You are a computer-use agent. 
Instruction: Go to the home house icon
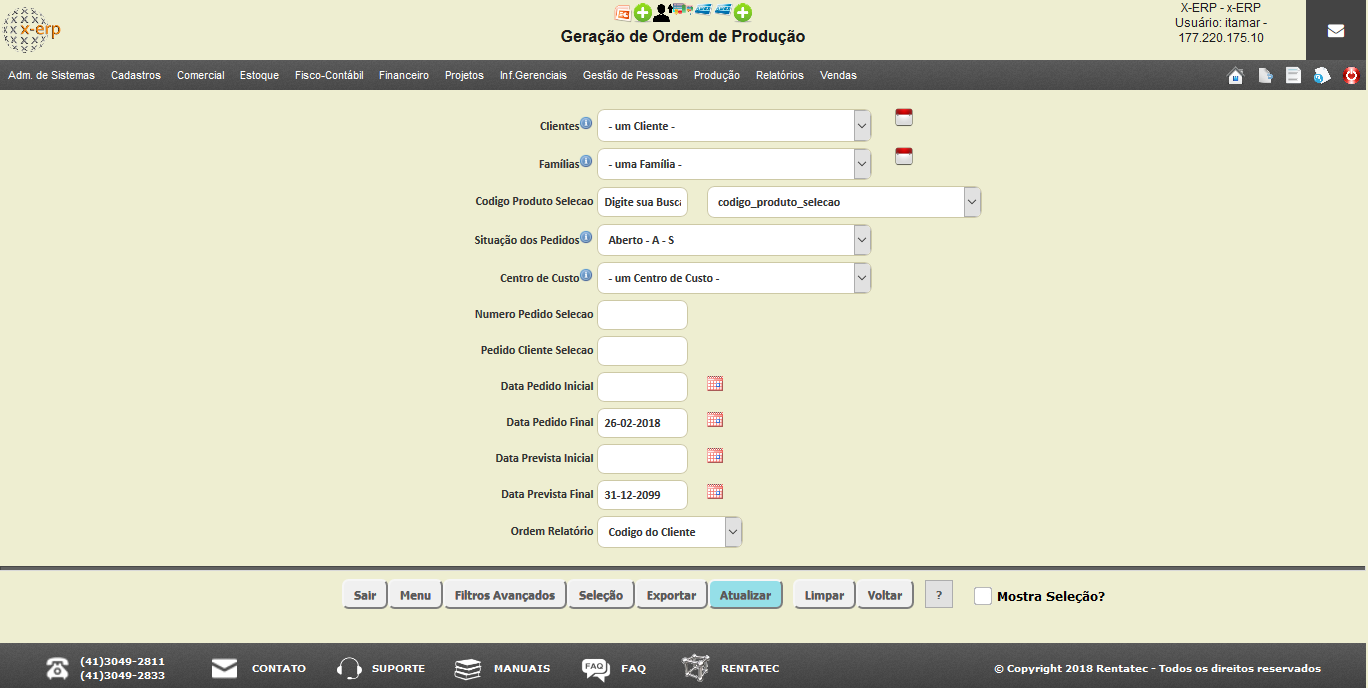(x=1236, y=75)
